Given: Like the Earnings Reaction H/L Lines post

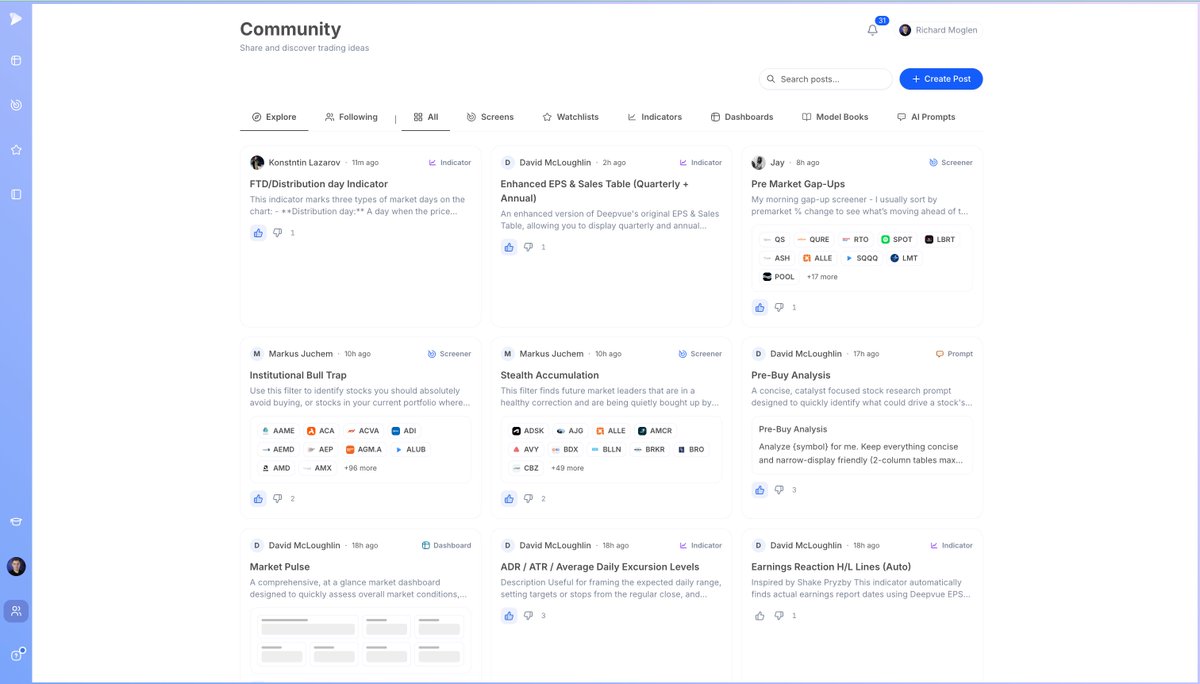Looking at the screenshot, I should coord(760,616).
